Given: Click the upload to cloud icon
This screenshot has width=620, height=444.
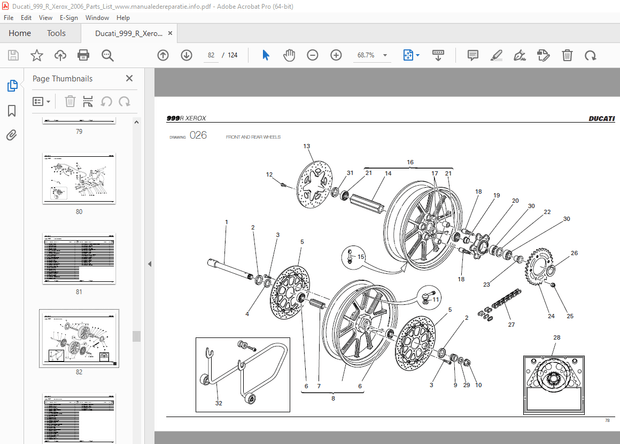Looking at the screenshot, I should [x=60, y=55].
